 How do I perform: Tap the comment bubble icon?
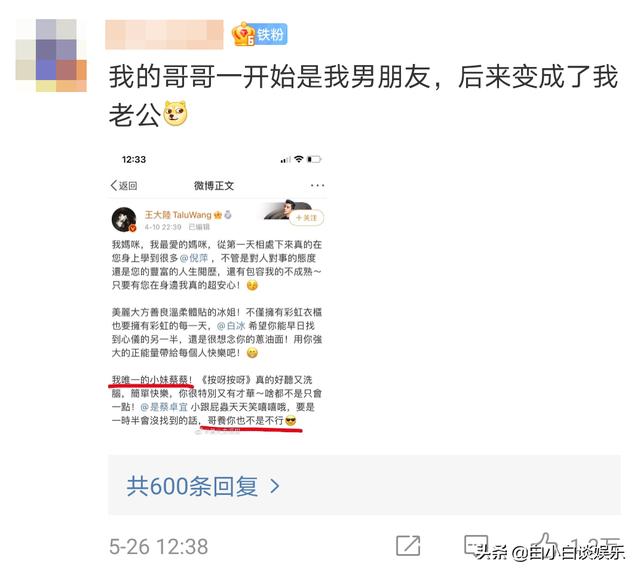pyautogui.click(x=476, y=545)
